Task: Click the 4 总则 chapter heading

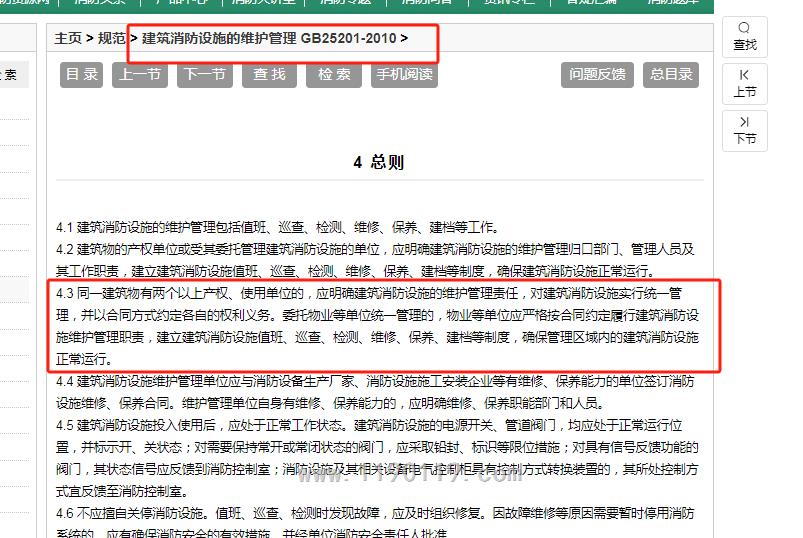Action: coord(379,163)
